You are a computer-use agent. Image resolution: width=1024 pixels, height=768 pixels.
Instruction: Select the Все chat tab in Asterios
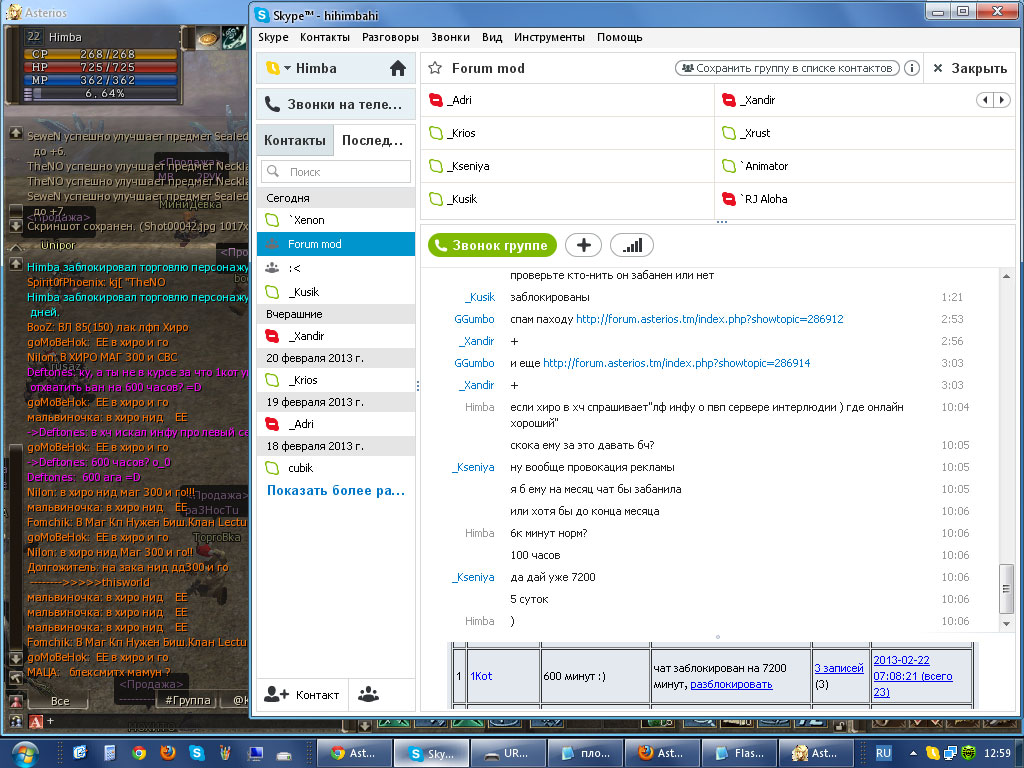click(x=59, y=701)
